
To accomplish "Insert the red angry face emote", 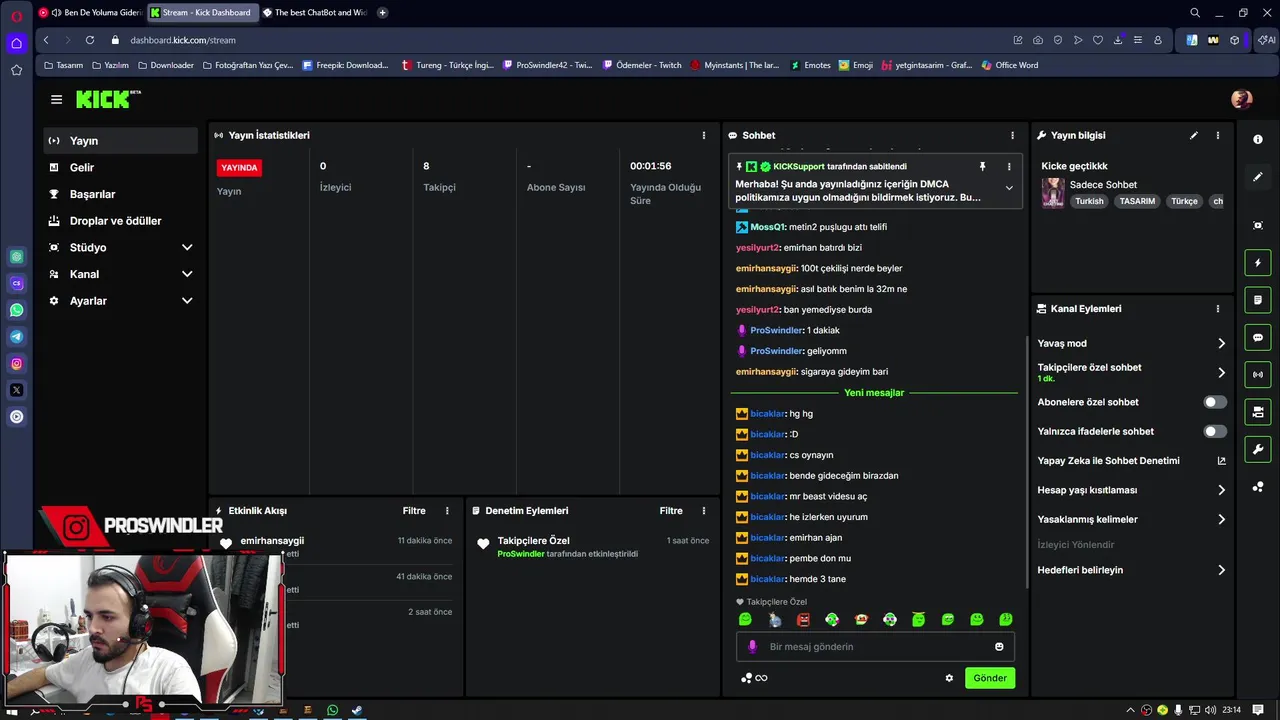I will click(x=803, y=620).
